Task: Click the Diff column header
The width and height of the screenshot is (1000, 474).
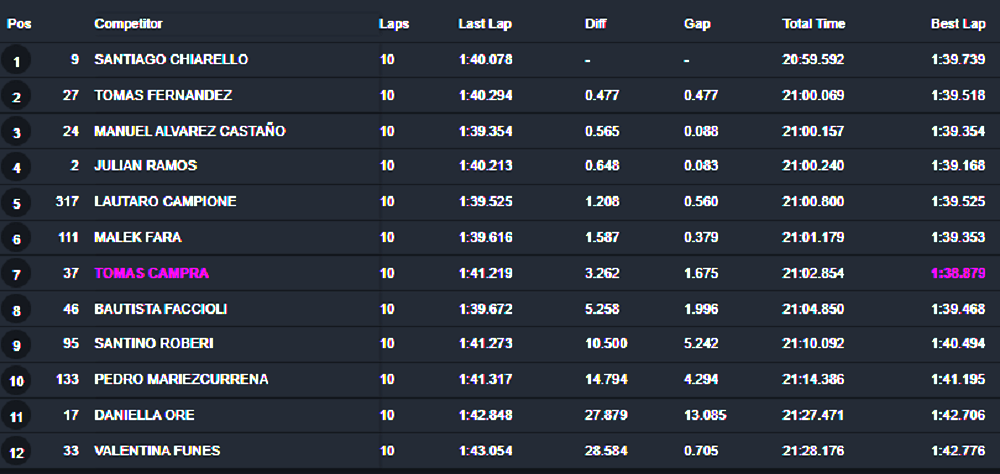Action: 595,24
